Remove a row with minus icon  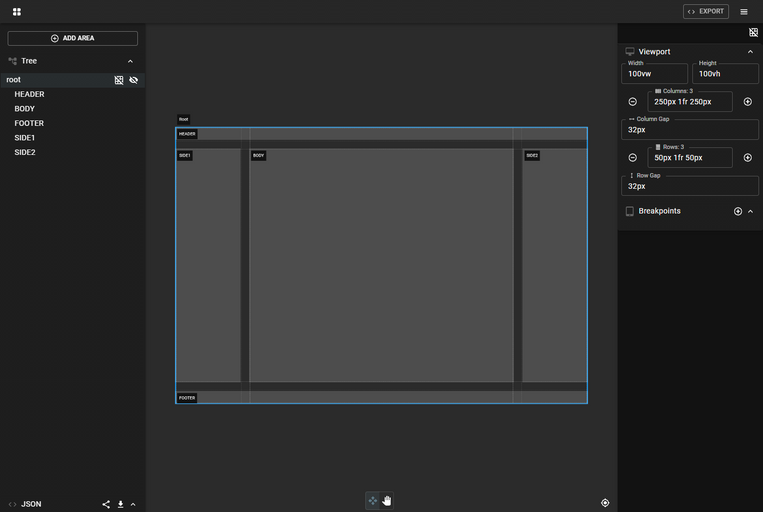[x=632, y=158]
